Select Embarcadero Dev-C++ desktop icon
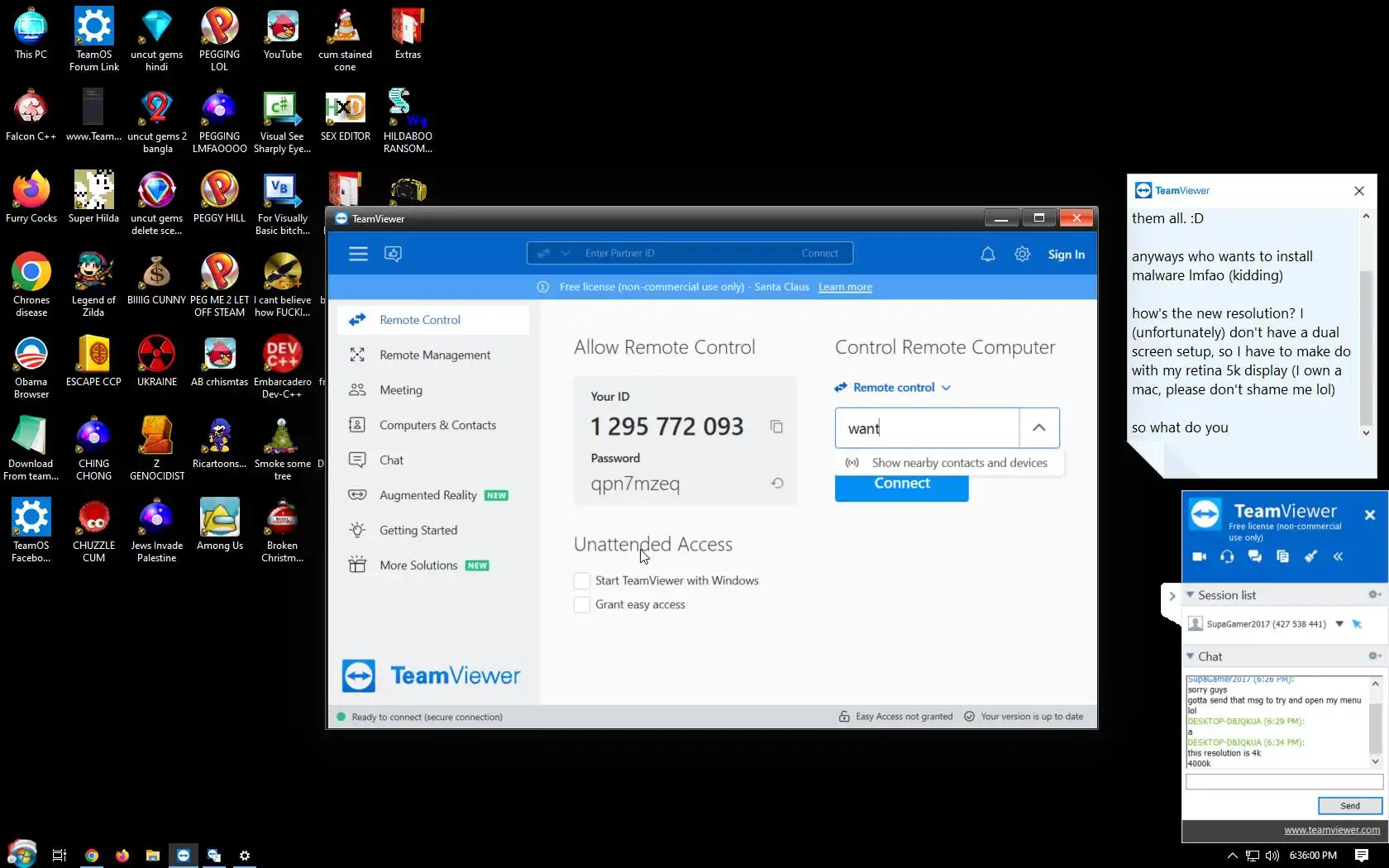 tap(283, 367)
